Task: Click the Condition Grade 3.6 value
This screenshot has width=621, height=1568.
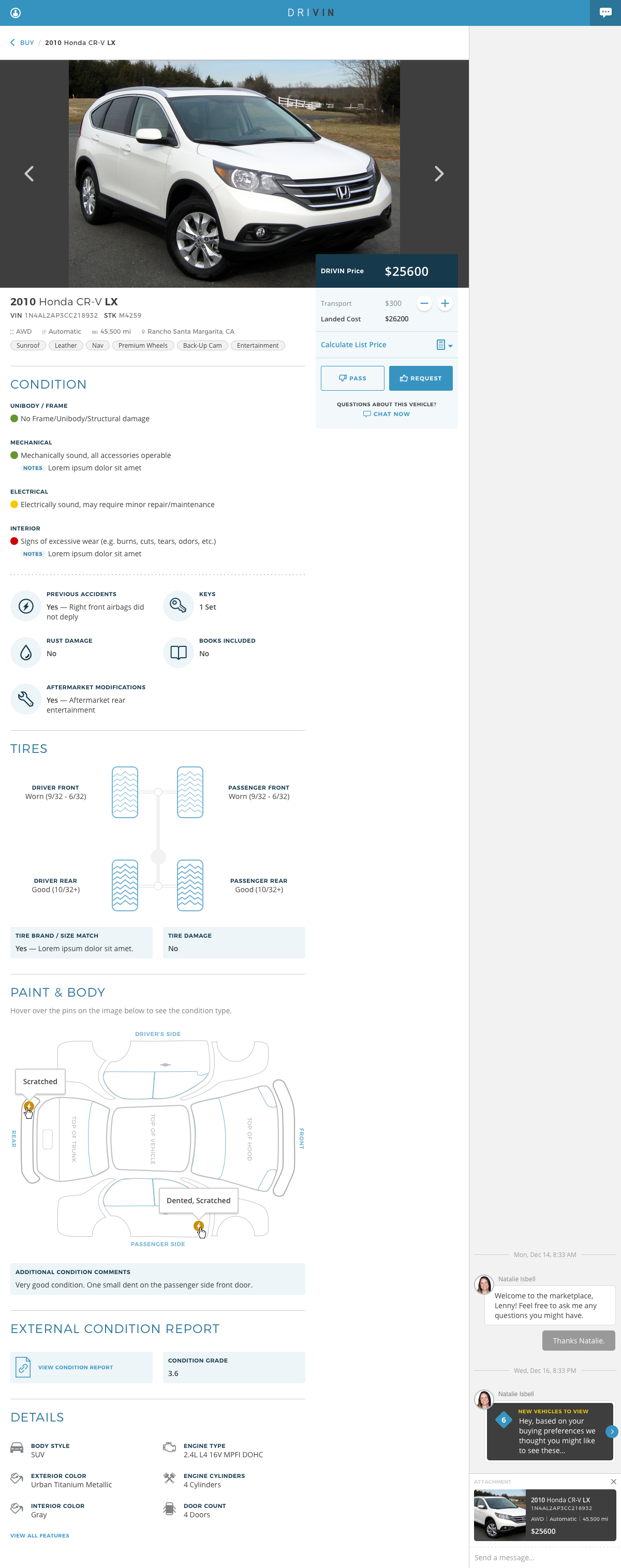Action: point(173,1373)
